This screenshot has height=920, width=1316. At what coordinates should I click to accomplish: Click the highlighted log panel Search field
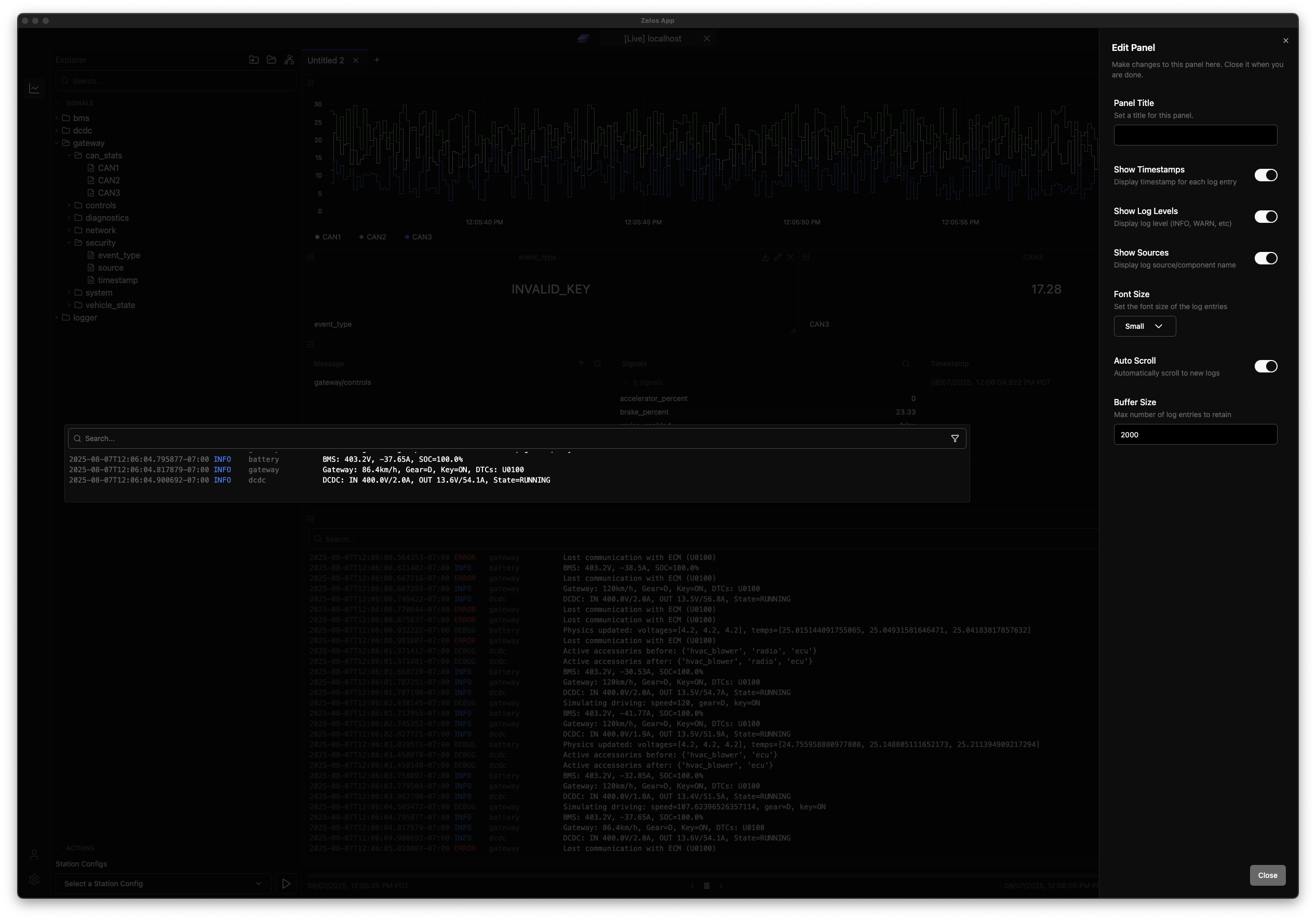(x=516, y=438)
